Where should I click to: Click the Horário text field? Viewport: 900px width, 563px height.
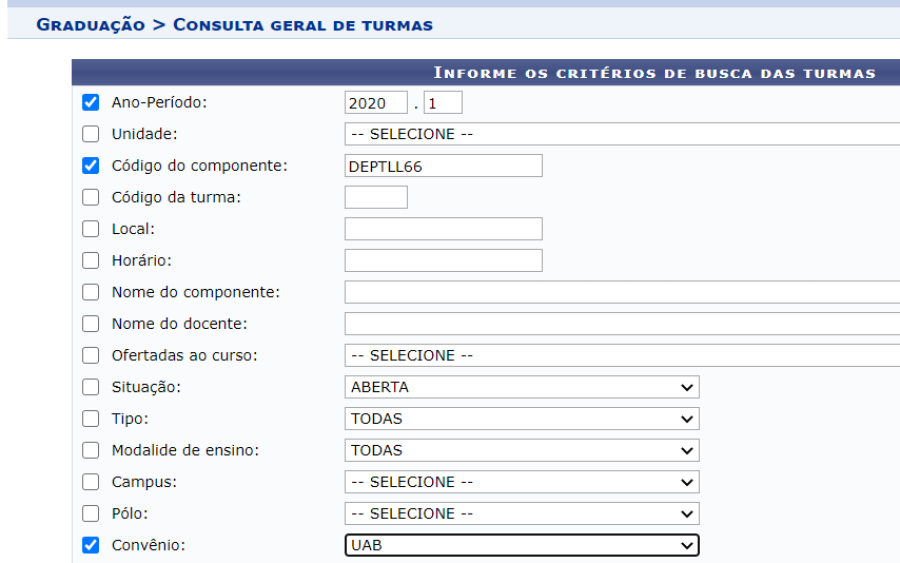(443, 261)
